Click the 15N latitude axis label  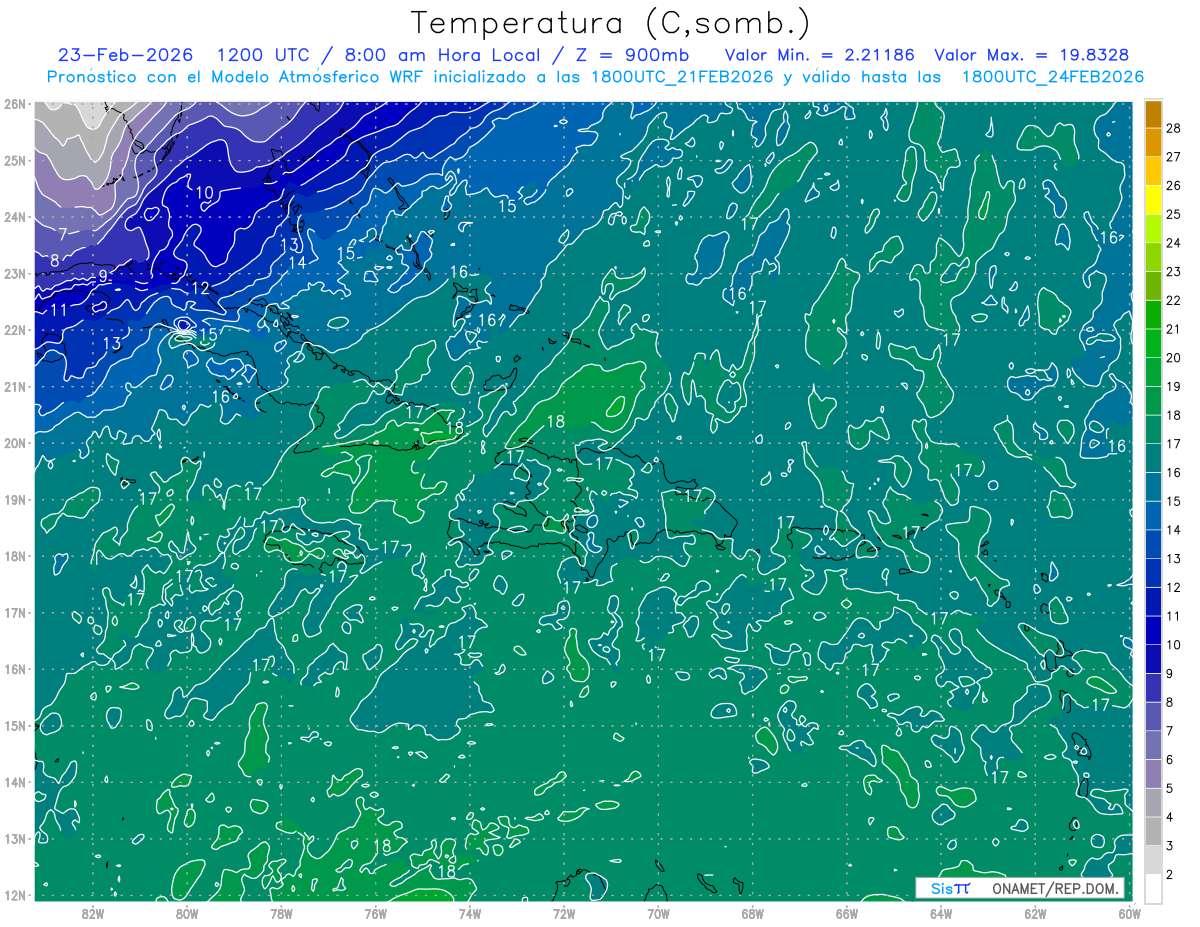(15, 726)
